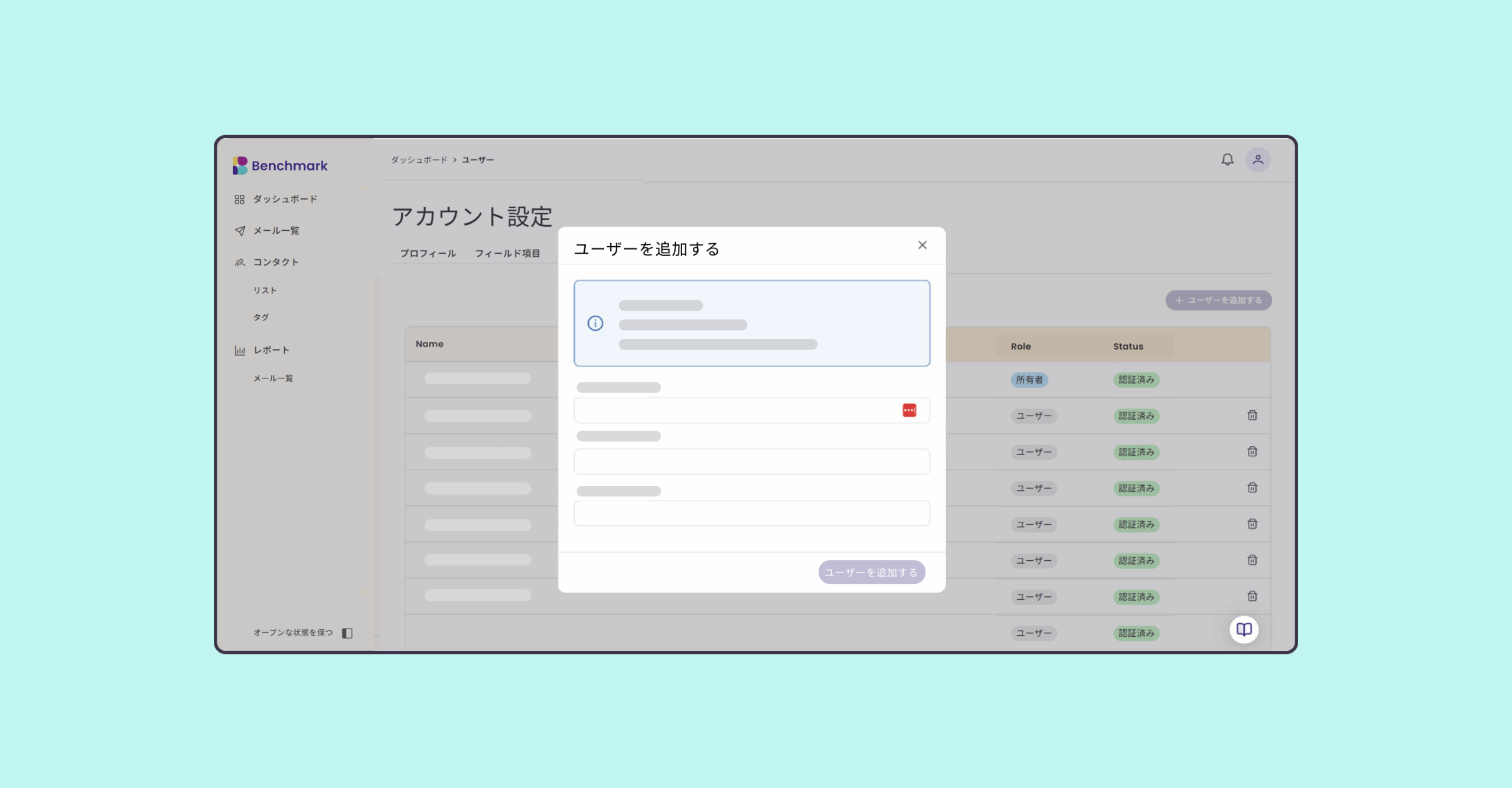This screenshot has height=788, width=1512.
Task: Click ダッシュボード breadcrumb link
Action: coord(419,160)
